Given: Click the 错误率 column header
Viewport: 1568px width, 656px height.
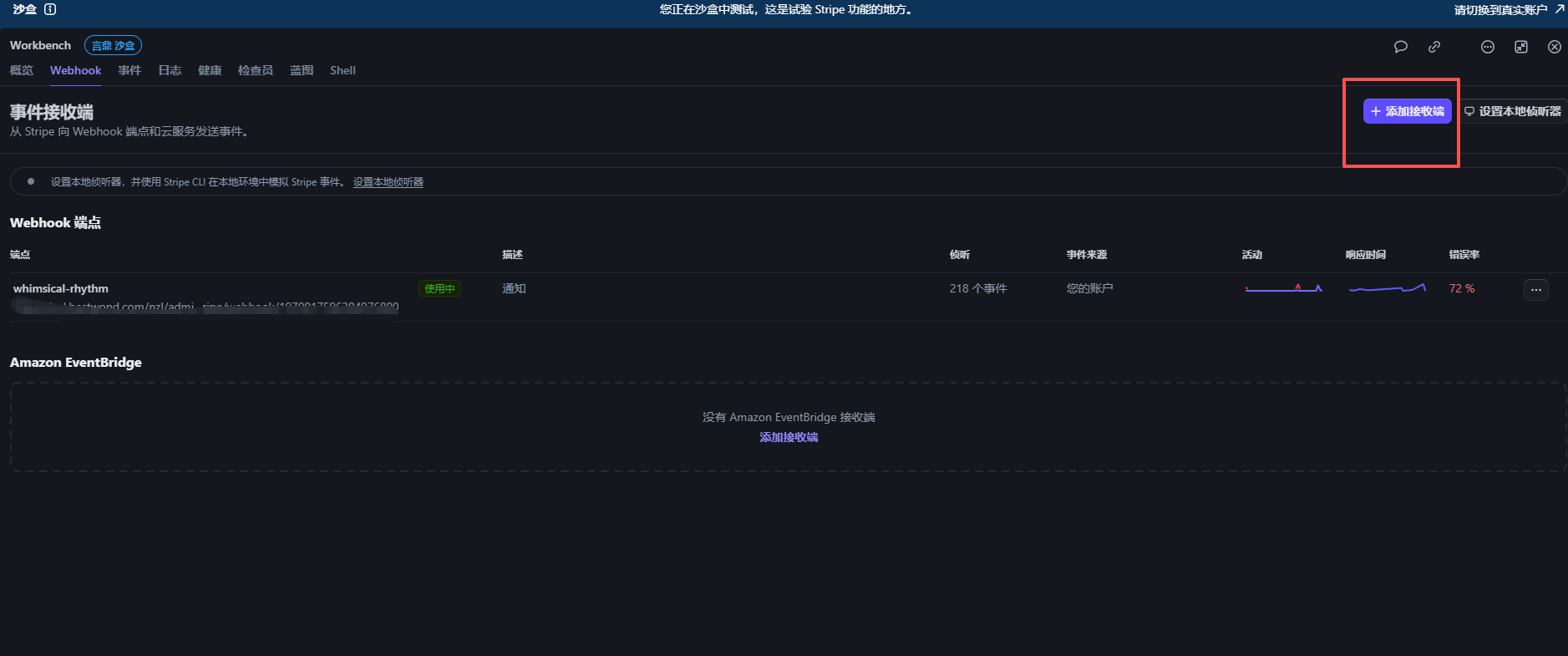Looking at the screenshot, I should click(x=1464, y=255).
